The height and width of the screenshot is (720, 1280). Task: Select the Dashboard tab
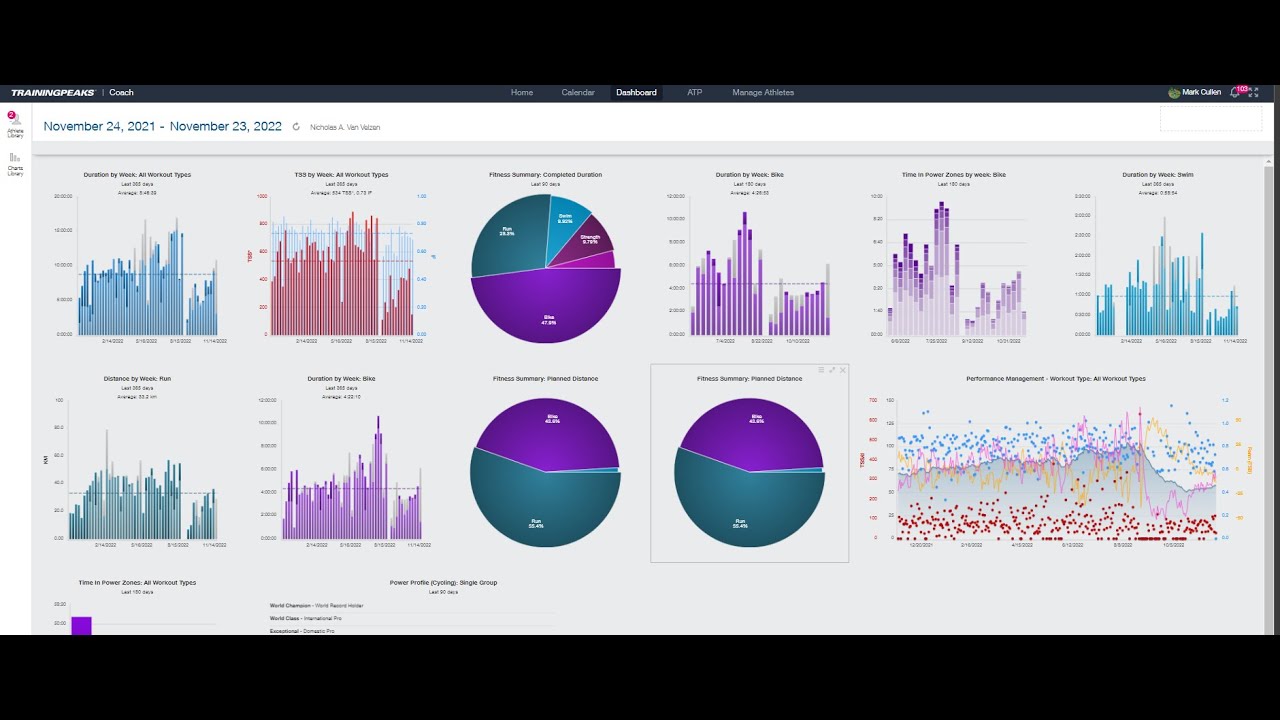tap(636, 93)
